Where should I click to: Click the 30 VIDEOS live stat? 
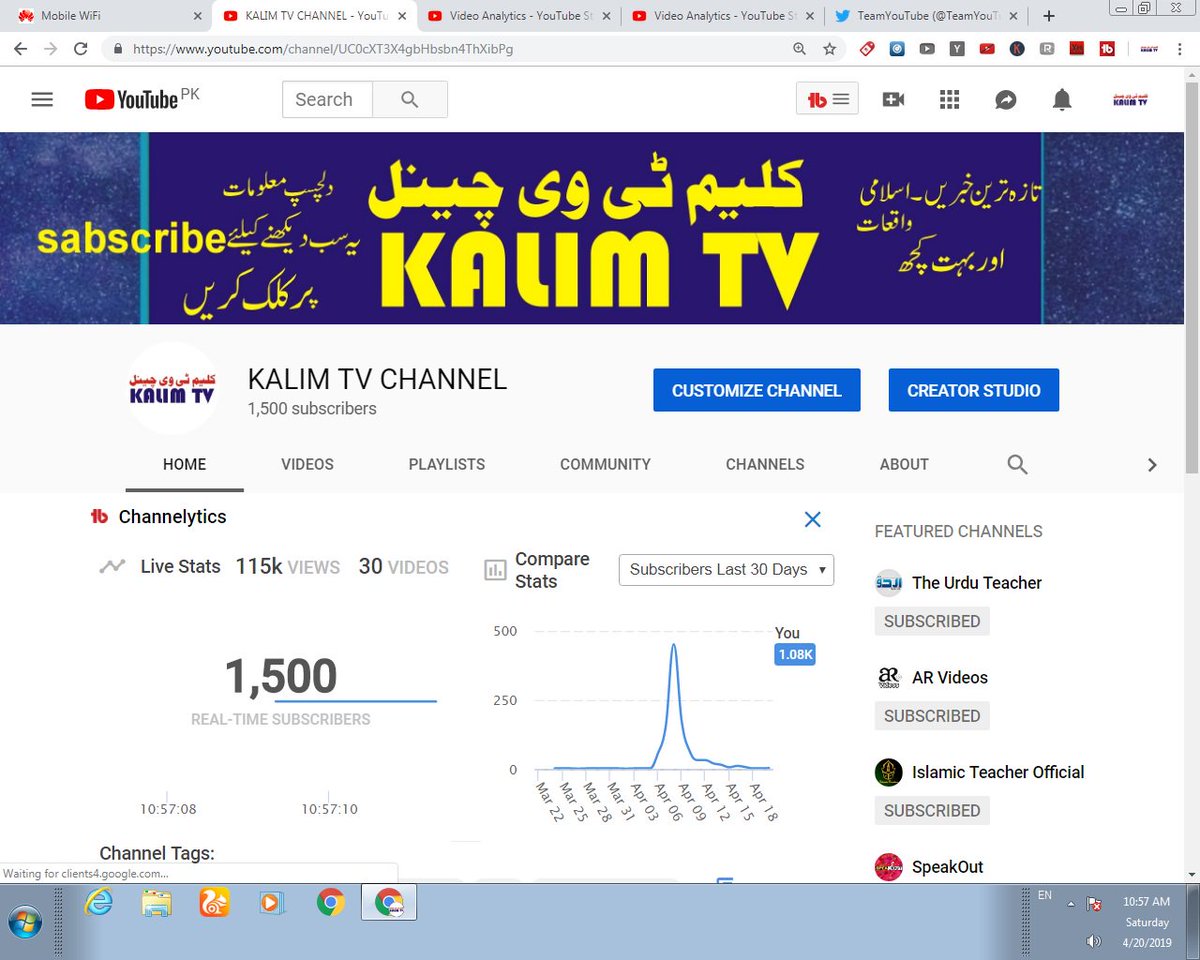404,567
